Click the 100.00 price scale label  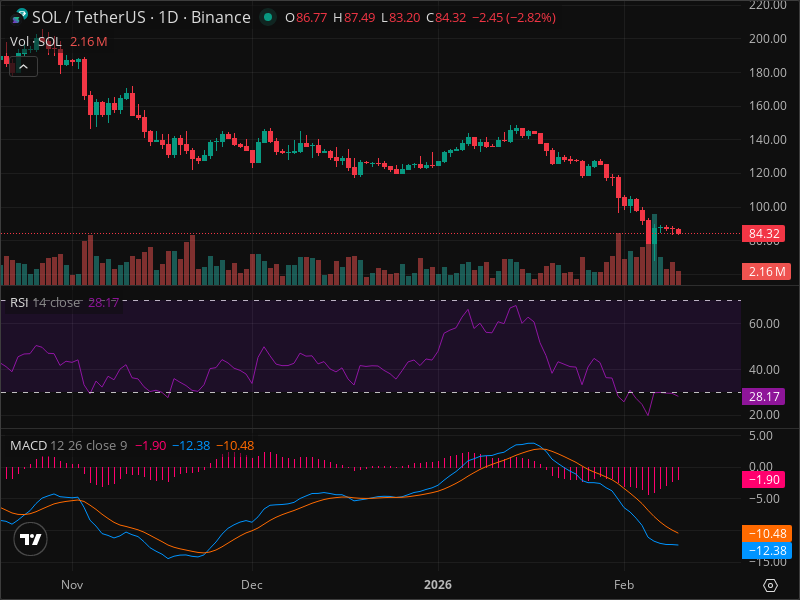(767, 207)
